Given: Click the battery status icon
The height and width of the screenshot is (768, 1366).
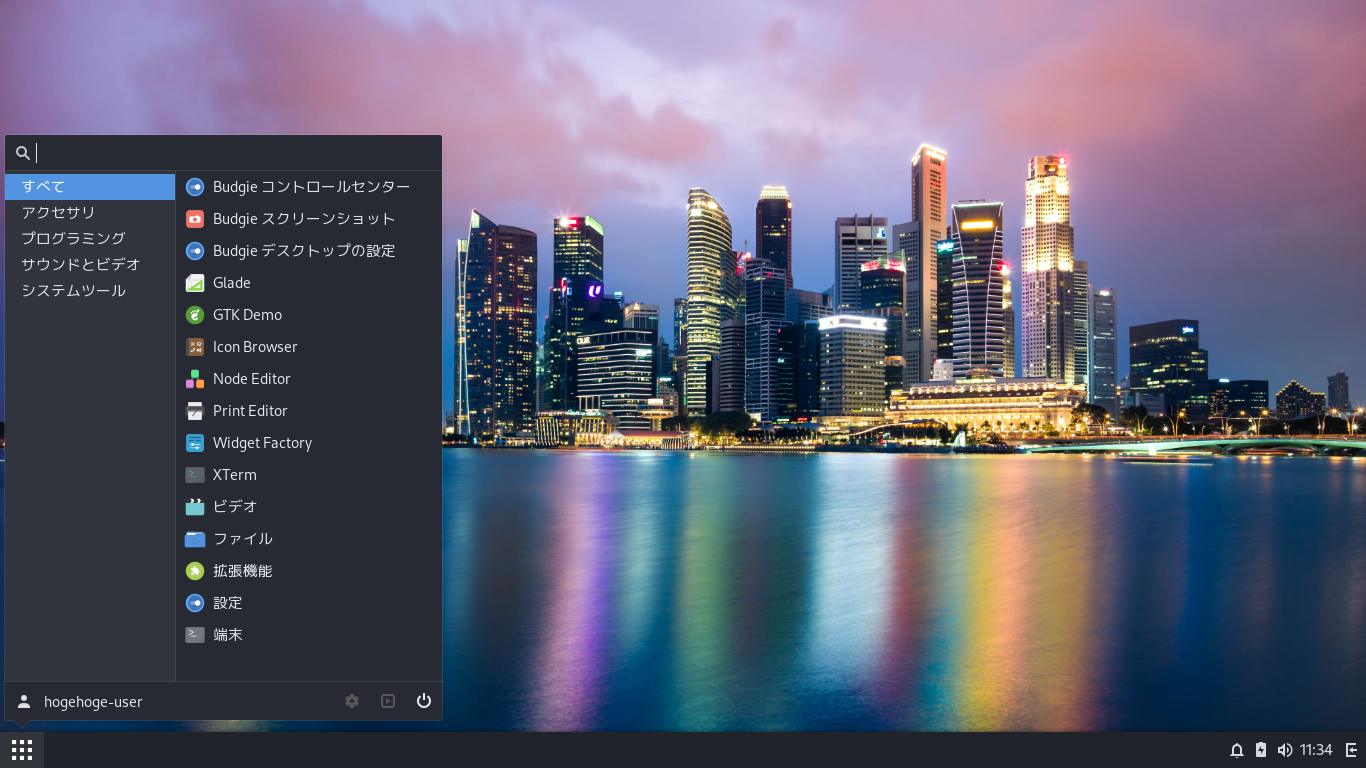Looking at the screenshot, I should click(x=1261, y=750).
